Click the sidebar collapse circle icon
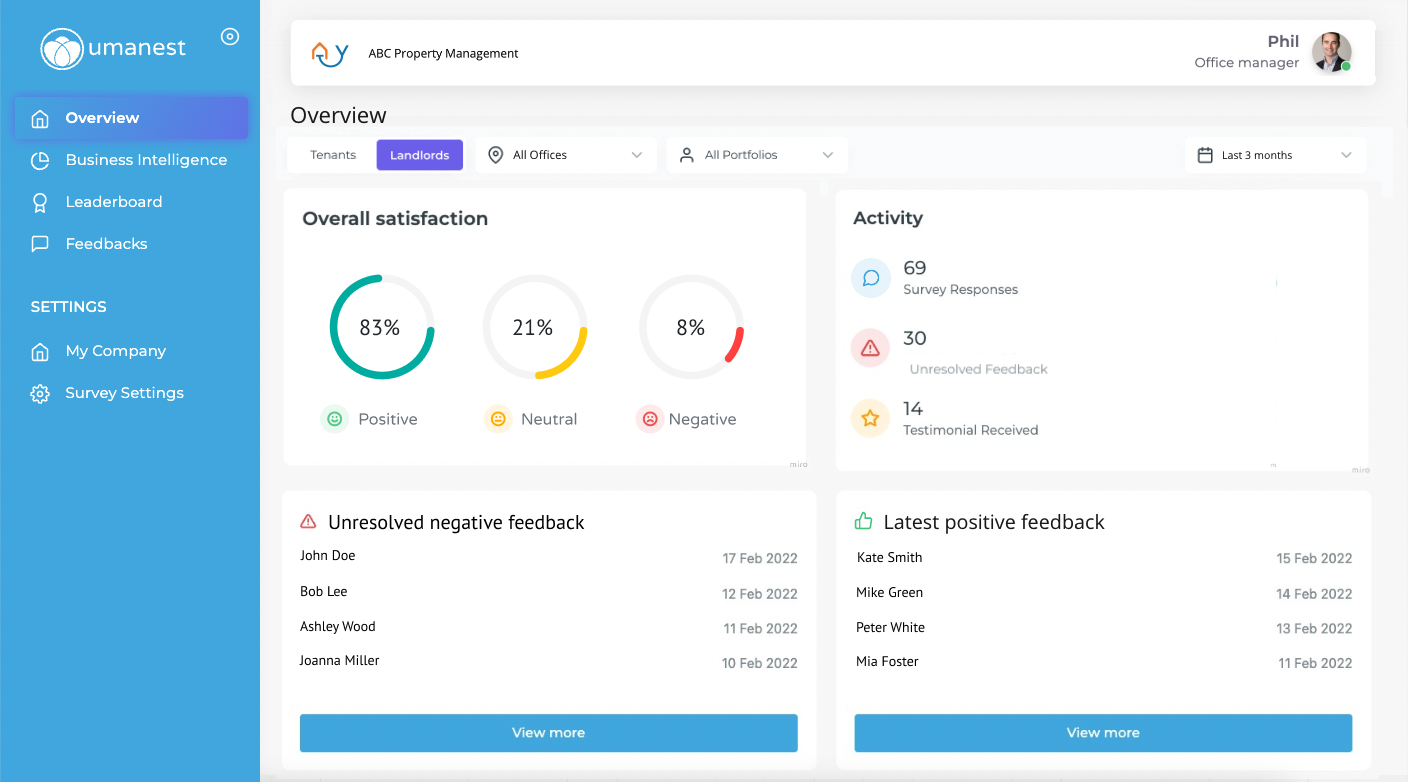 (230, 37)
